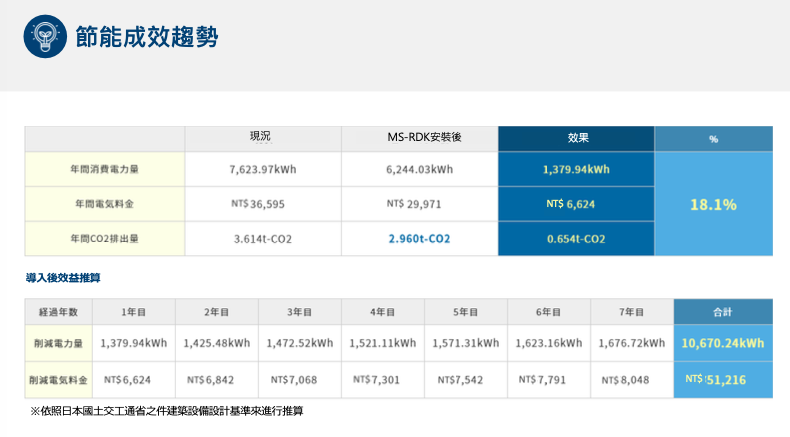Select the 削減電気料金 row label
Screen dimensions: 790x437
(58, 380)
